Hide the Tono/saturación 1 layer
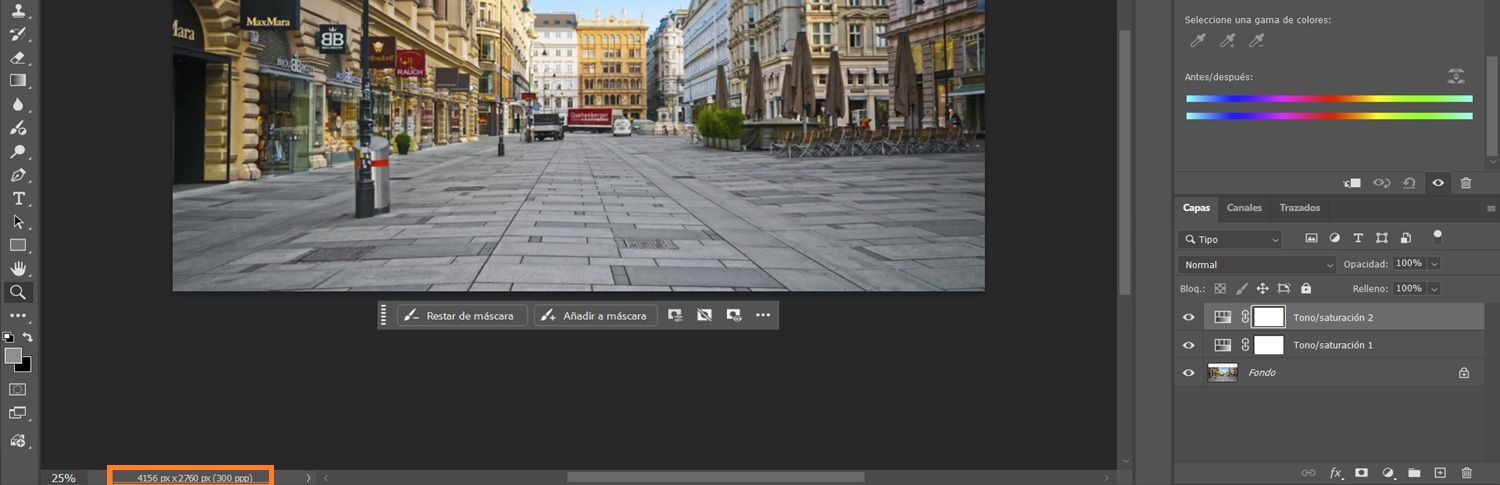Image resolution: width=1500 pixels, height=485 pixels. click(1188, 345)
